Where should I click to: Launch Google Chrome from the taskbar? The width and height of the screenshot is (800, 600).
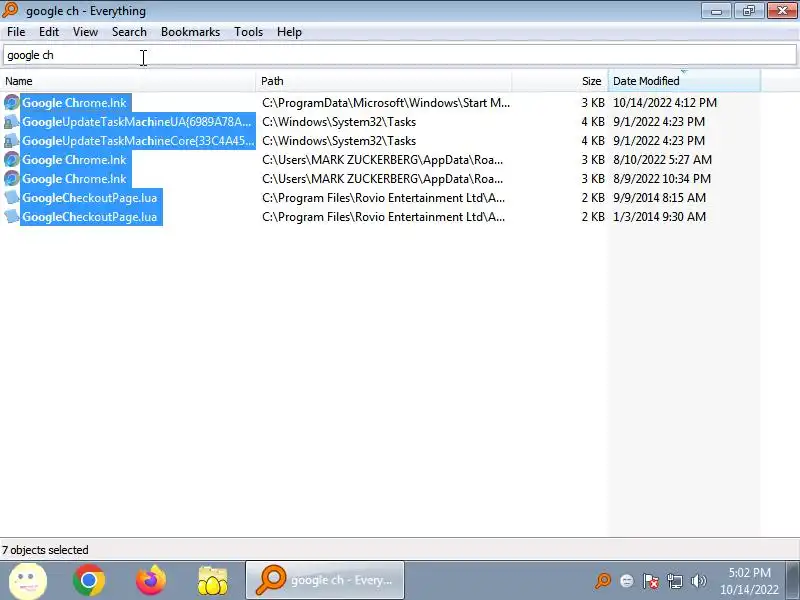point(89,581)
